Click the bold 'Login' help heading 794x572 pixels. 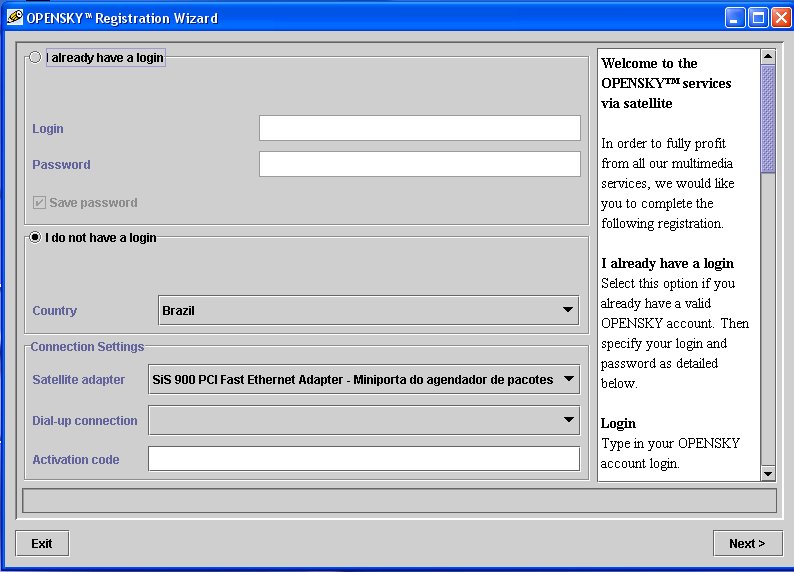pos(618,423)
